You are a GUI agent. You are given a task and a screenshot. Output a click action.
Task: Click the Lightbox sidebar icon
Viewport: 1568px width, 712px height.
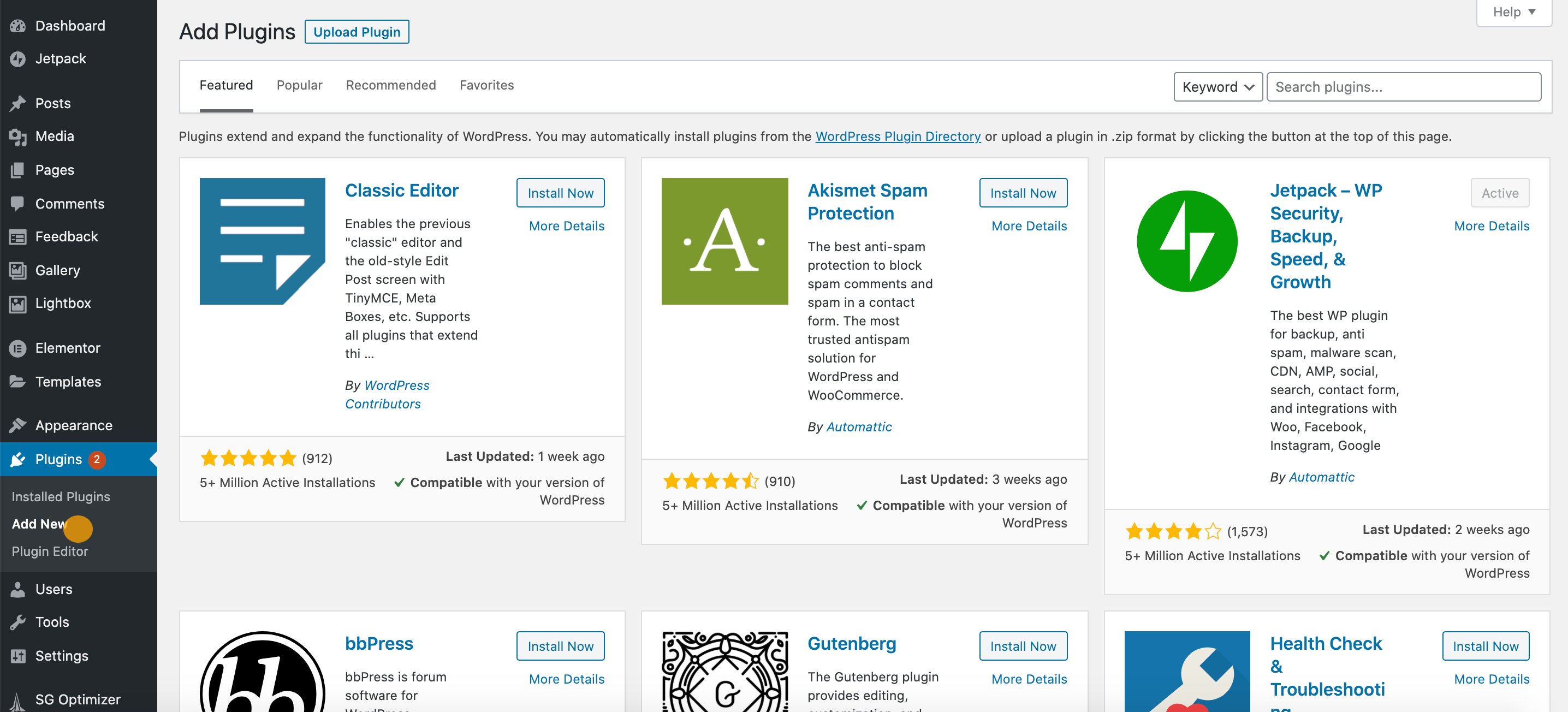[17, 303]
